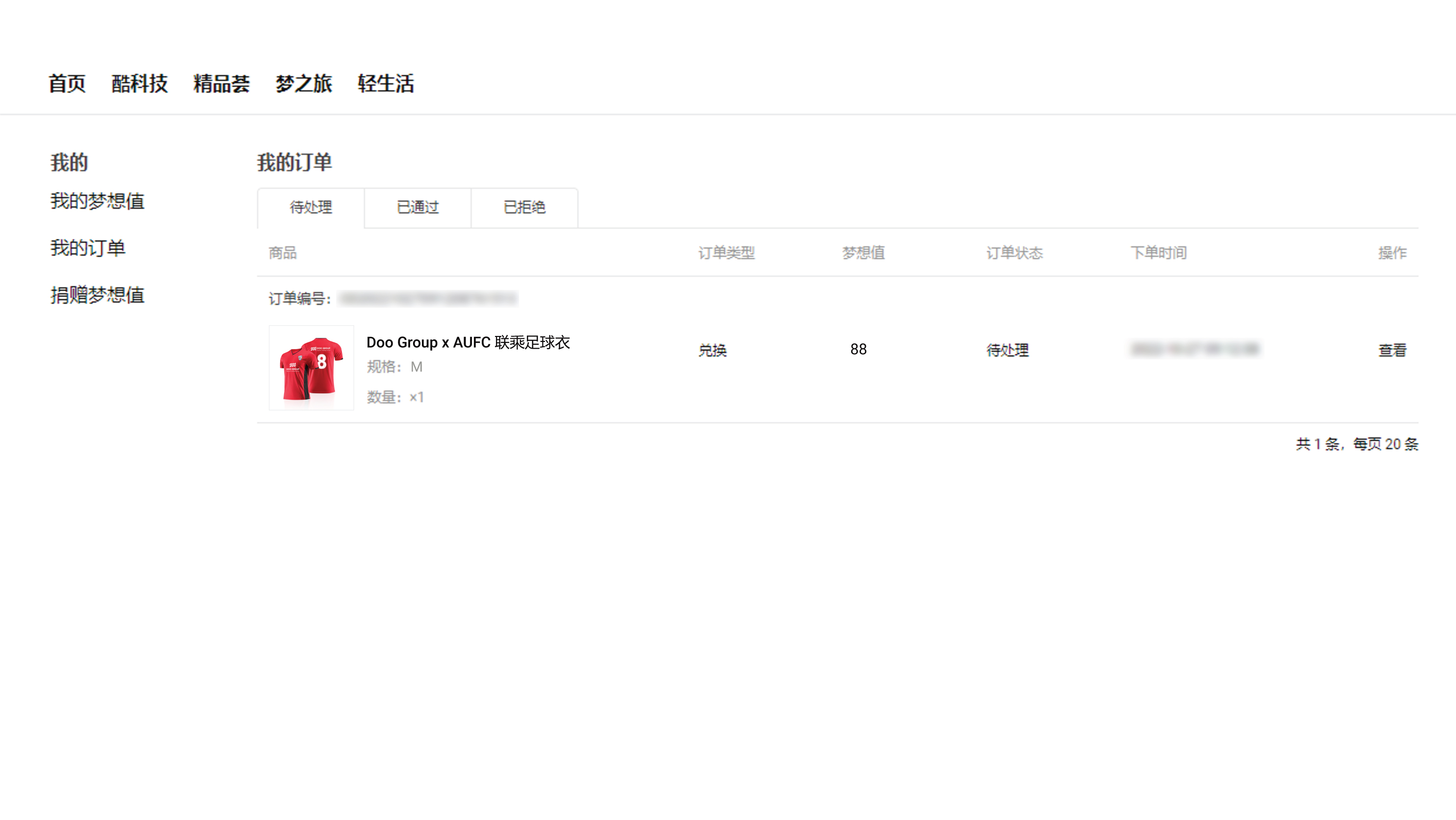The width and height of the screenshot is (1456, 820).
Task: Open Doo Group x AUFC 联乘足球衣 product title
Action: click(x=468, y=342)
